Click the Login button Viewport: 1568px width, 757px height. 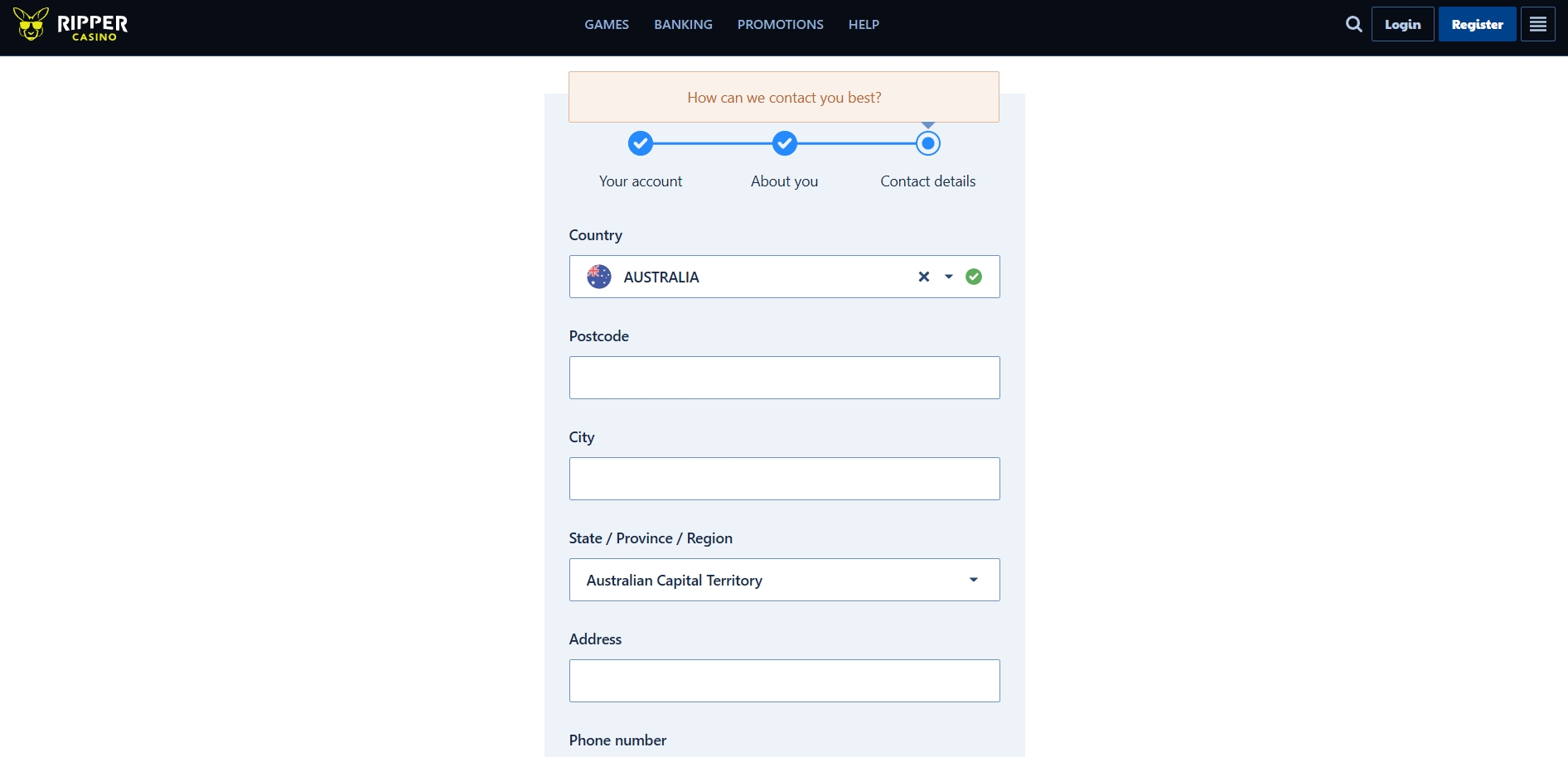[x=1402, y=24]
